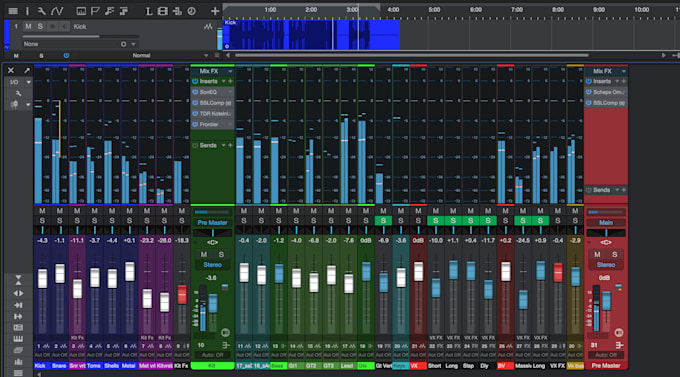This screenshot has width=680, height=377.
Task: Click Auto: Off on Kit bus channel
Action: (212, 355)
